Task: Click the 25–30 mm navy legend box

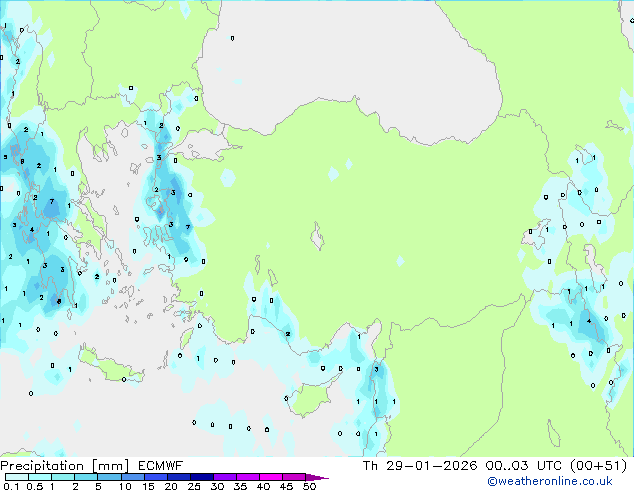Action: coord(202,477)
